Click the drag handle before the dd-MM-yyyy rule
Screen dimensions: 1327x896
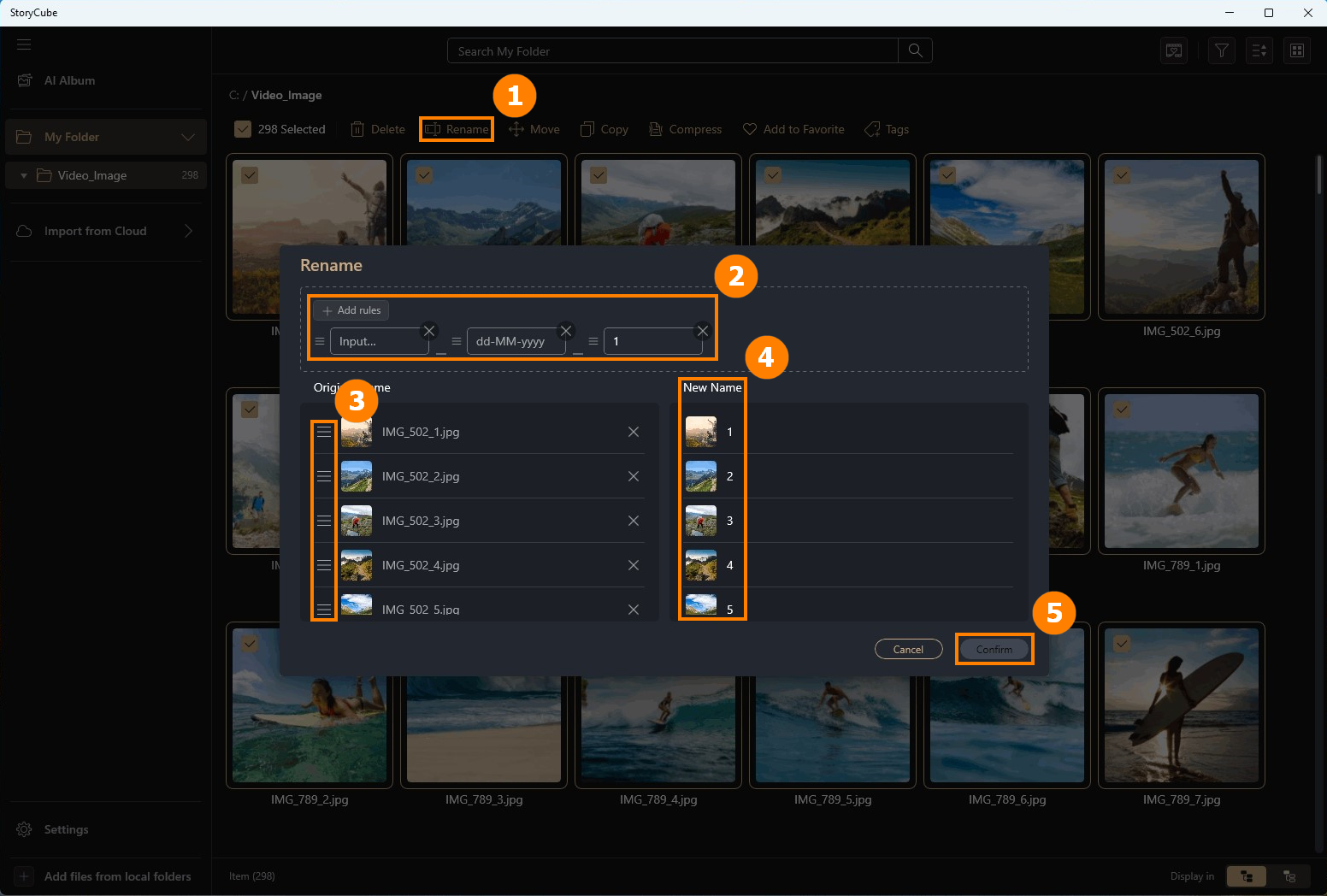pos(457,341)
